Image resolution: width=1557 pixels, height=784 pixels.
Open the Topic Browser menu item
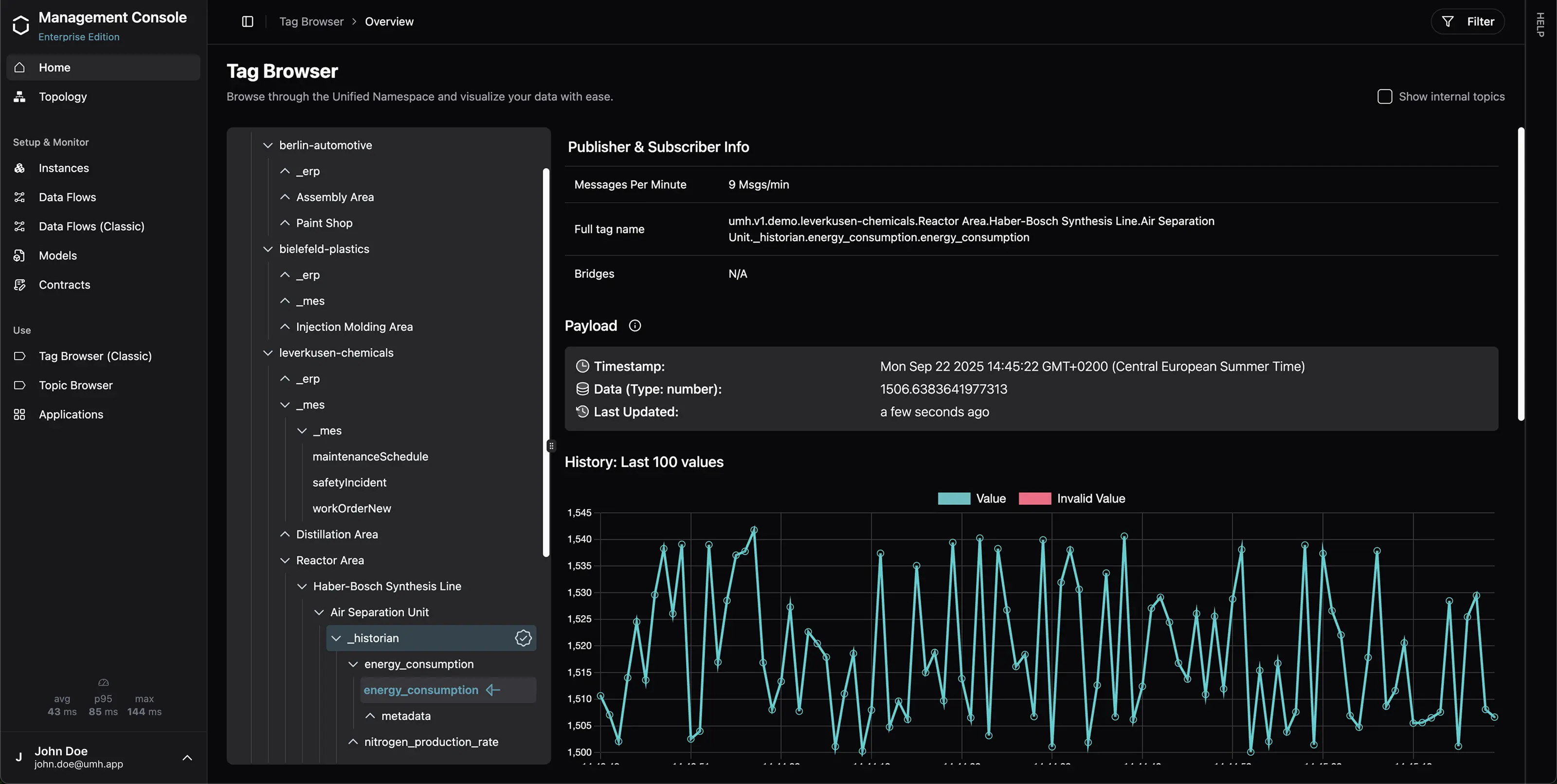click(75, 385)
